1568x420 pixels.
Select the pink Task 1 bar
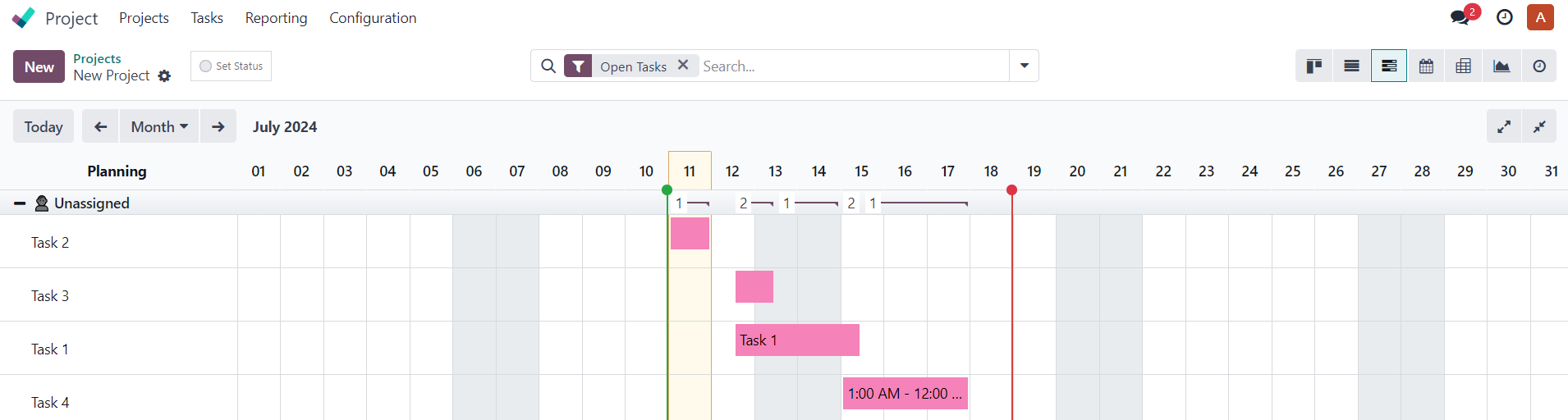(796, 340)
